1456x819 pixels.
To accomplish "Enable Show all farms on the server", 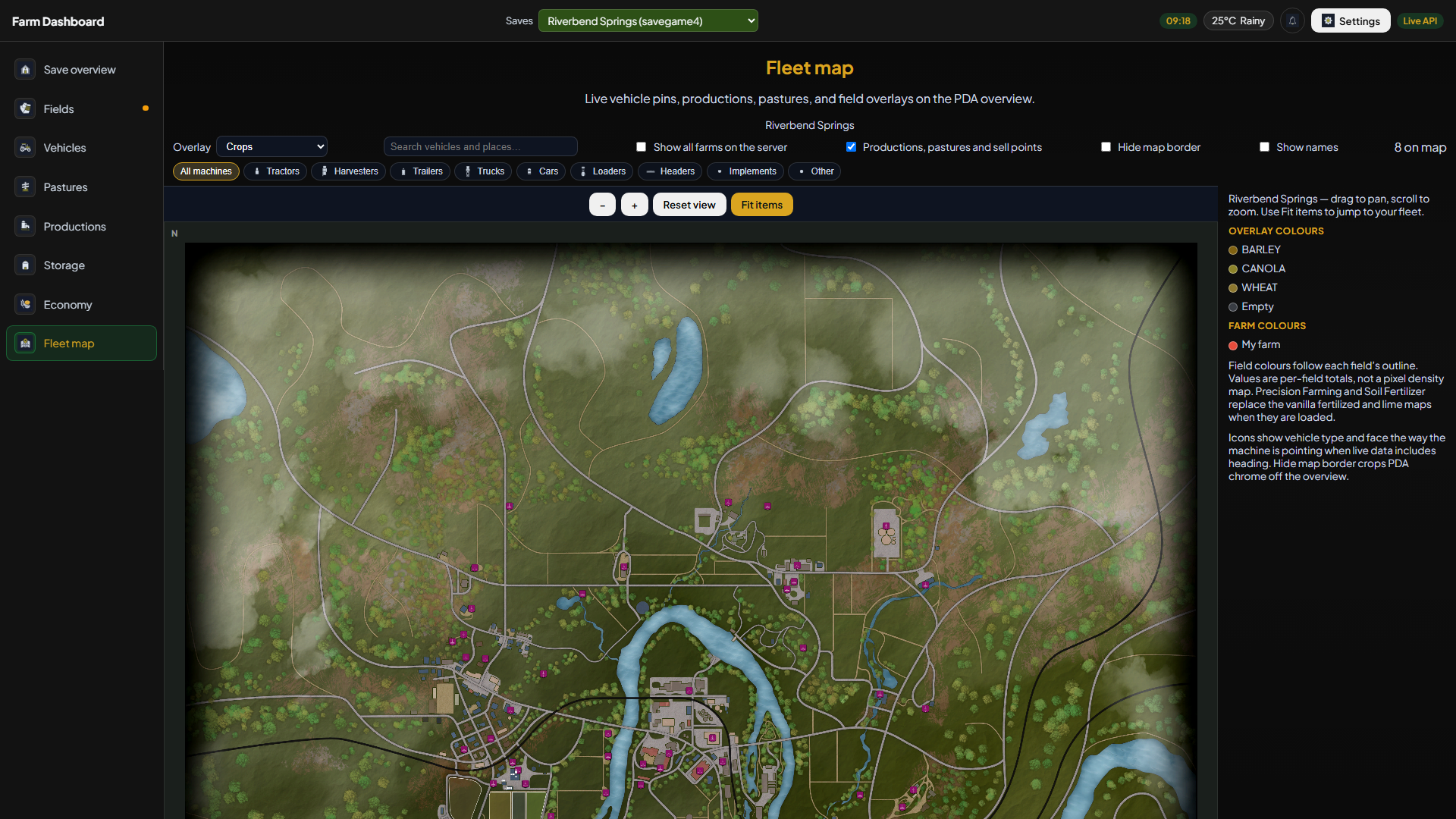I will 642,147.
